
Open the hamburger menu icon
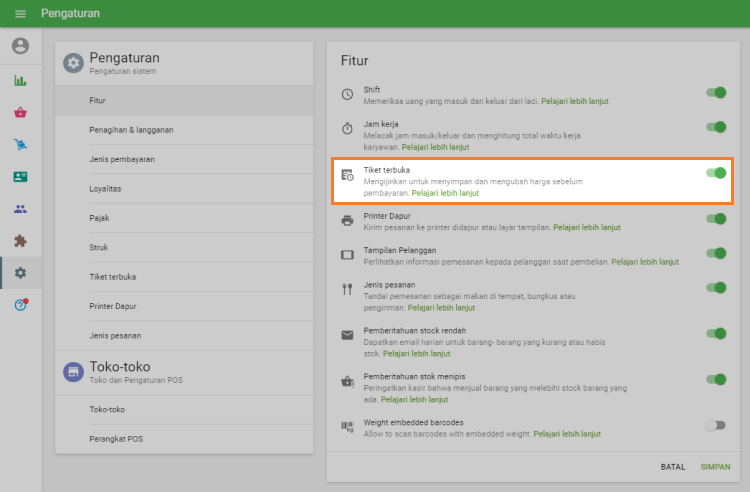[20, 14]
